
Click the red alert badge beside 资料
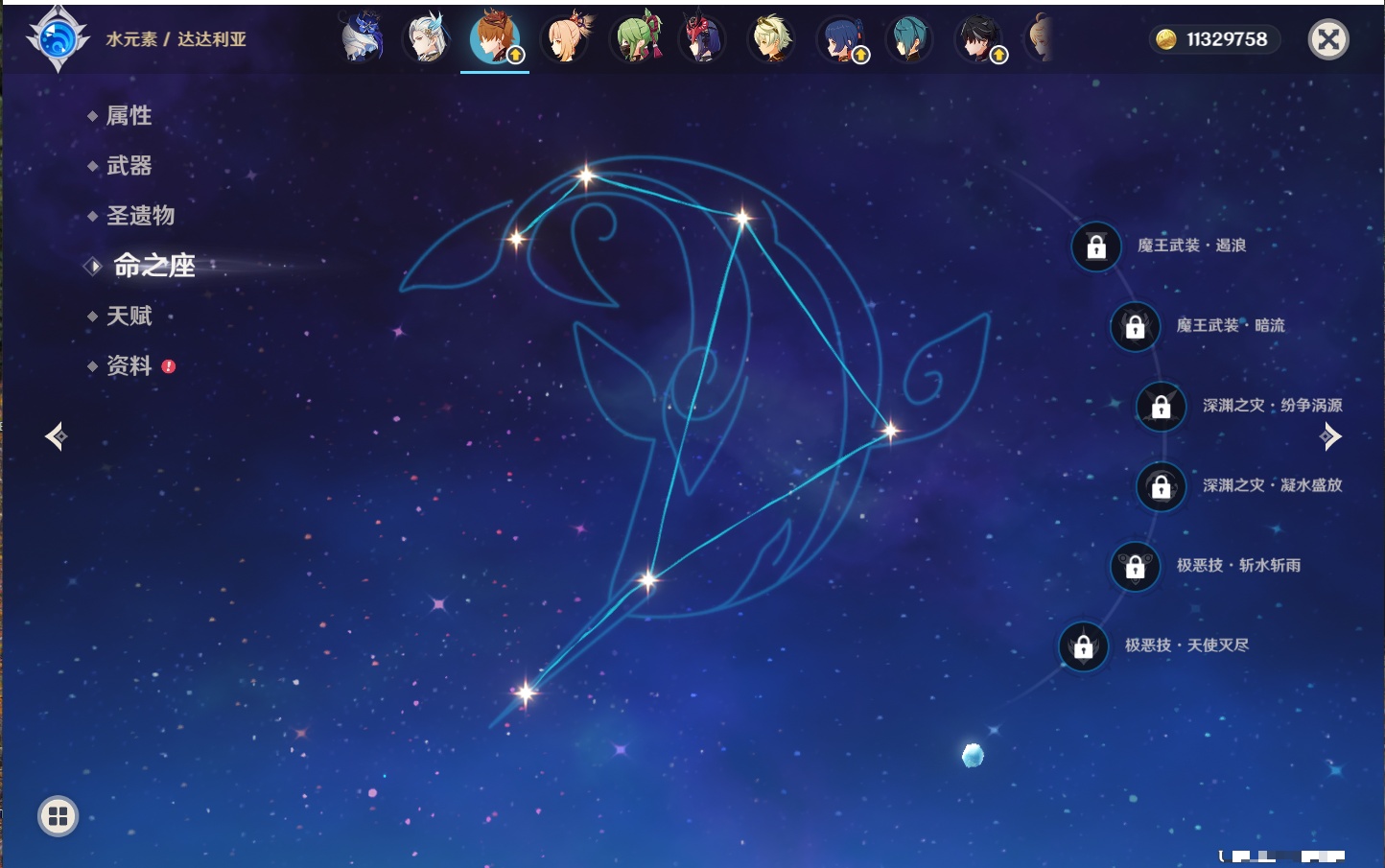(169, 366)
